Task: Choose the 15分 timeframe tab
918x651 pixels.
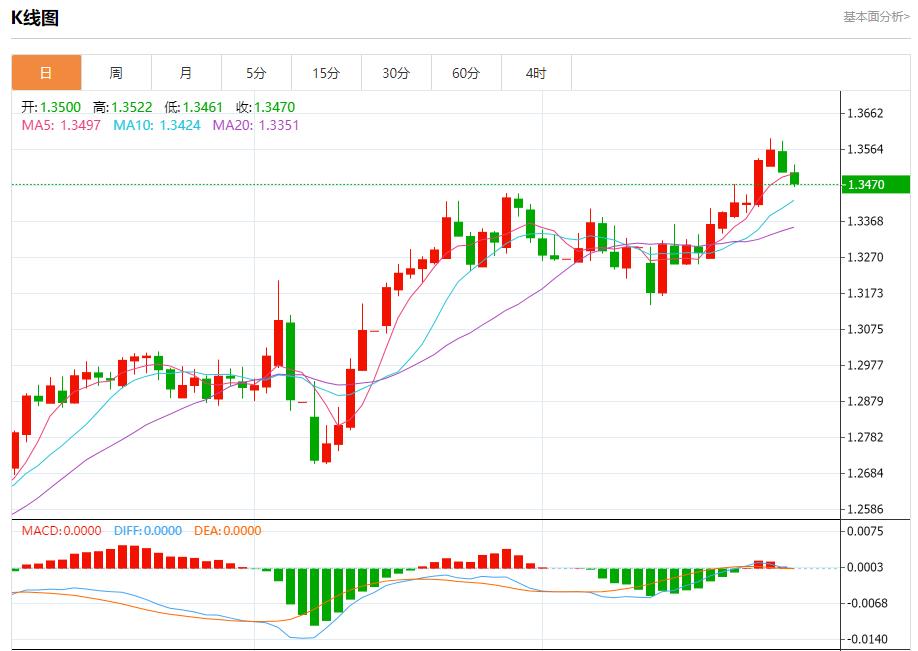Action: tap(326, 73)
